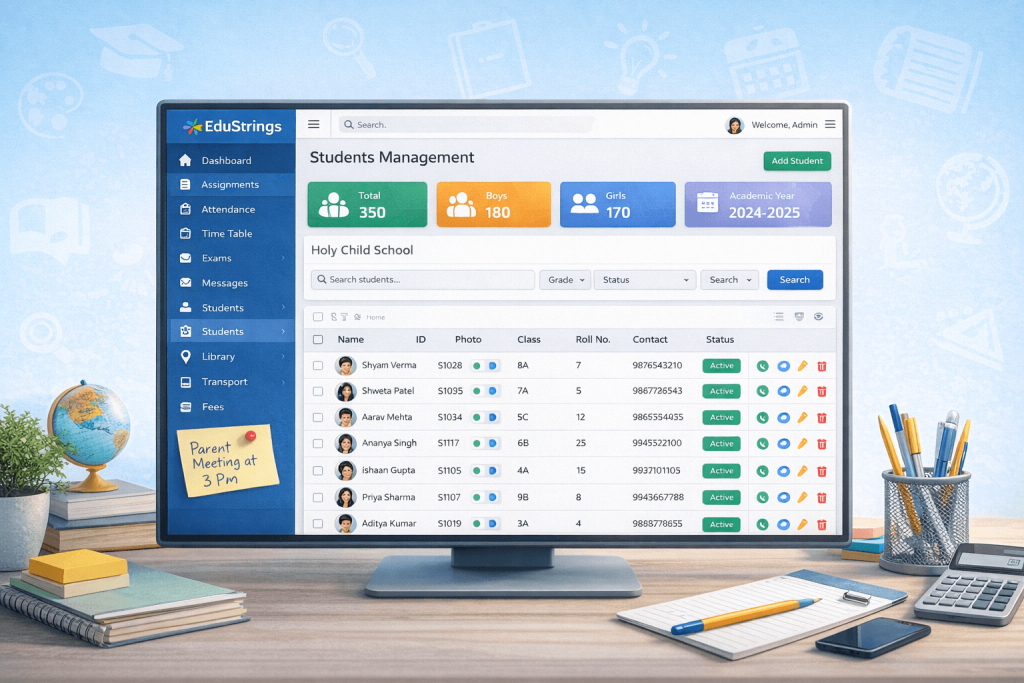Screen dimensions: 1024x683
Task: Click the edit pencil for Aarav Mehta
Action: 802,418
